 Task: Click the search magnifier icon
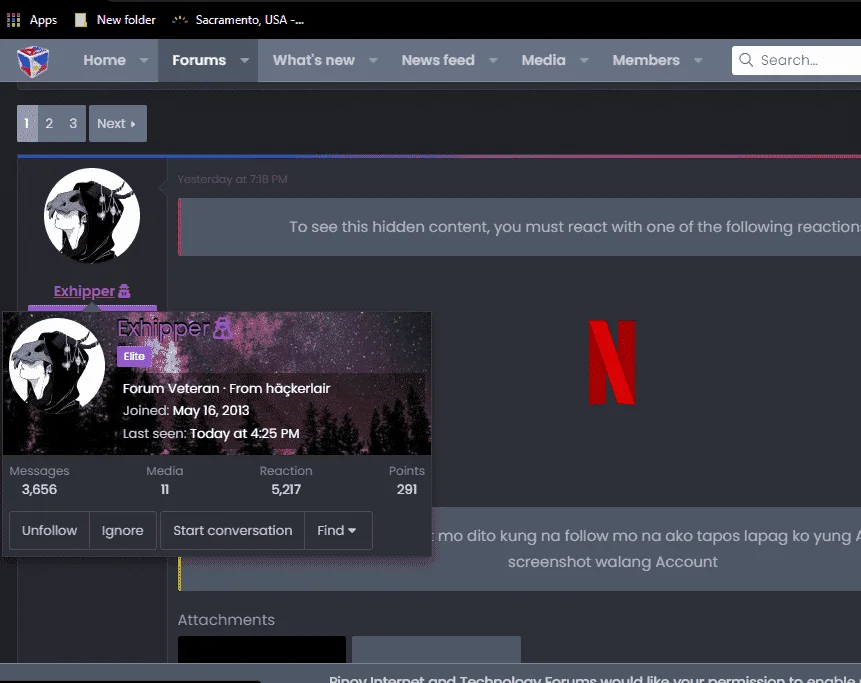(746, 60)
